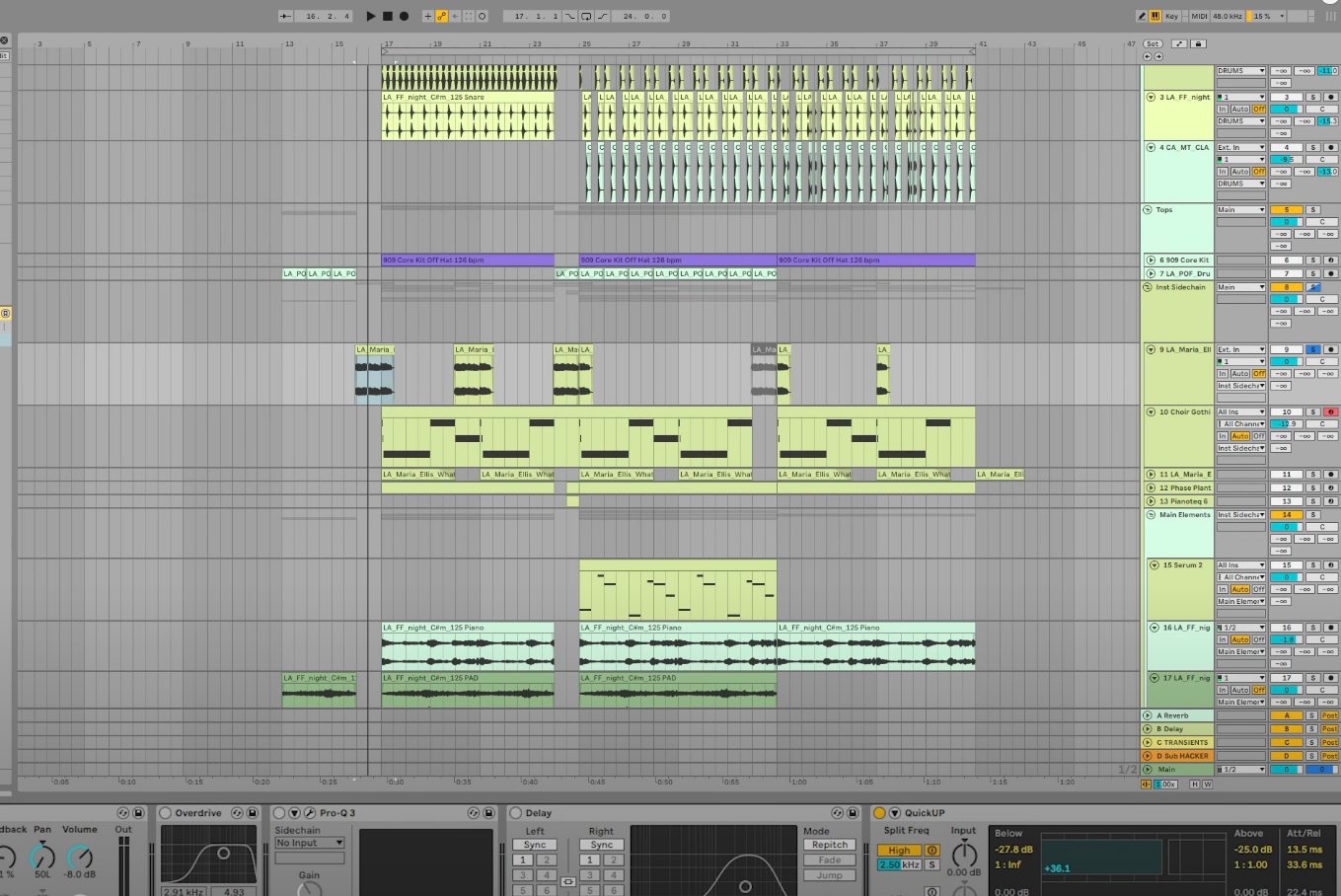The image size is (1341, 896).
Task: Unfold the 12 Phase Plant track
Action: 1151,487
